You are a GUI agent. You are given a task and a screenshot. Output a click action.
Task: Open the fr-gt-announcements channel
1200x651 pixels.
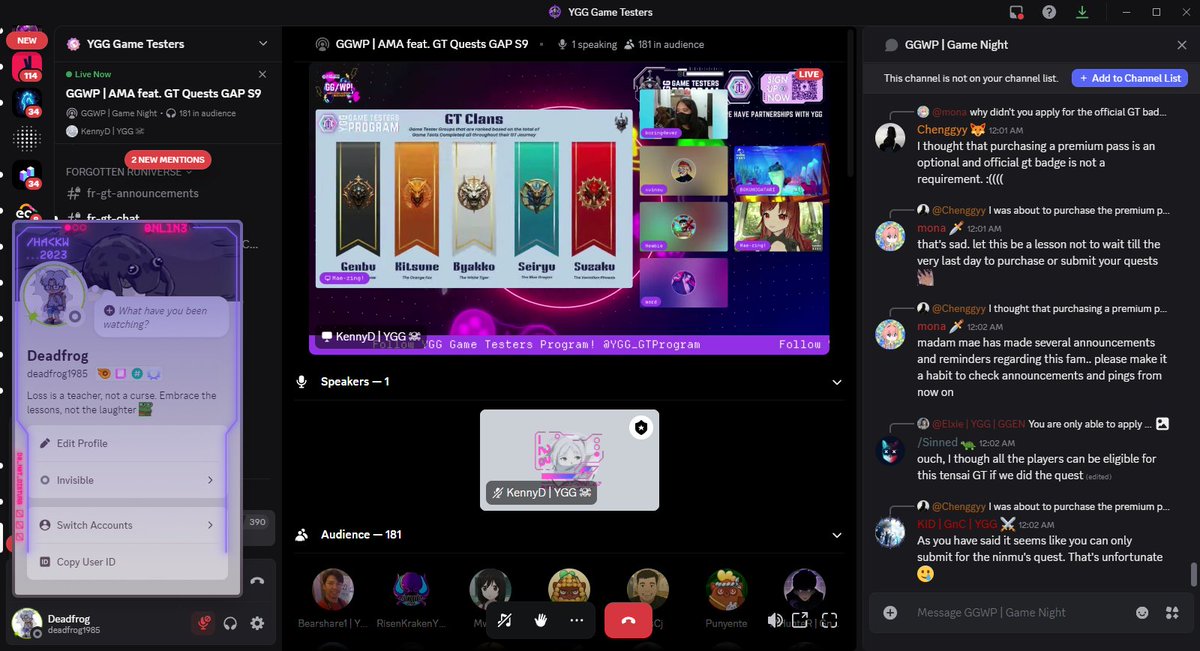pyautogui.click(x=142, y=193)
